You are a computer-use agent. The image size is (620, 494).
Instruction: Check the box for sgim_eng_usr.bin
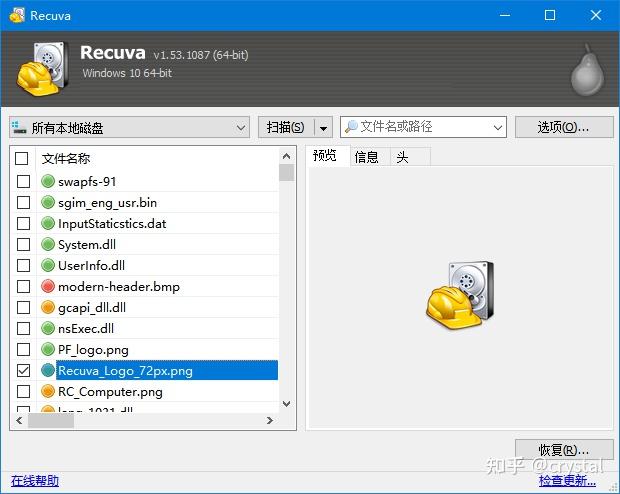pyautogui.click(x=23, y=203)
